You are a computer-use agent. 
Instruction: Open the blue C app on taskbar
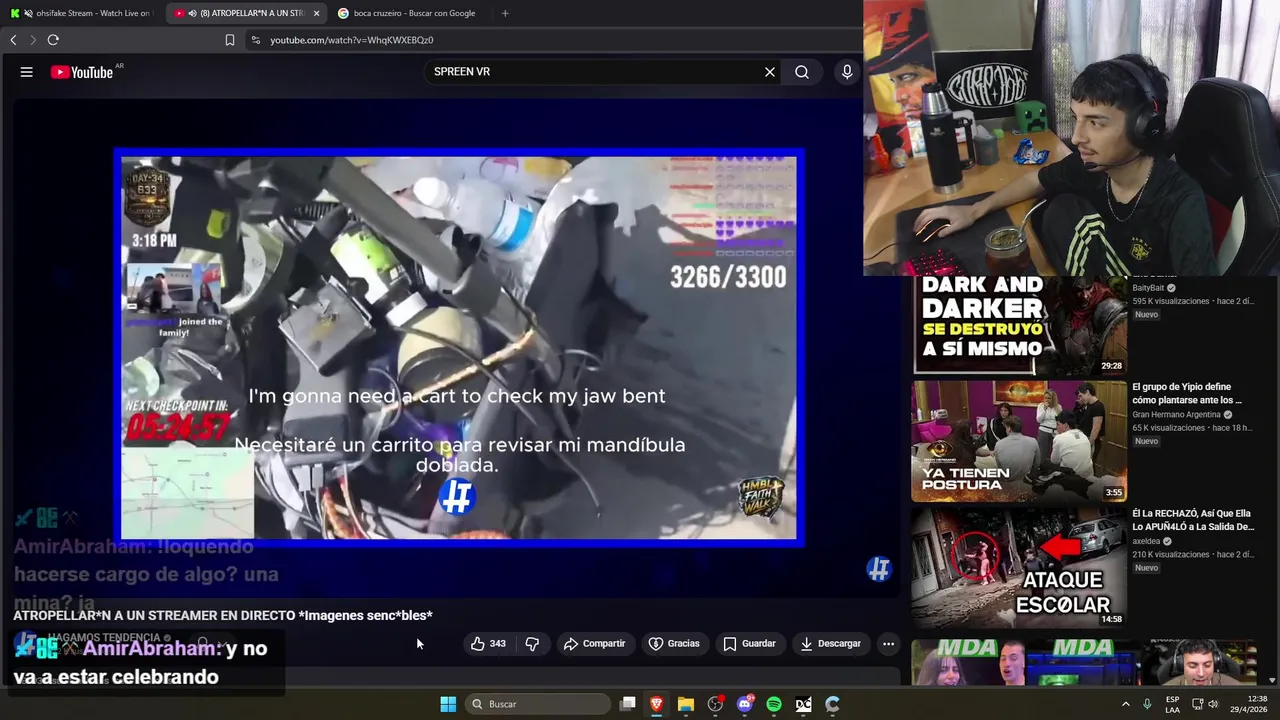tap(832, 704)
